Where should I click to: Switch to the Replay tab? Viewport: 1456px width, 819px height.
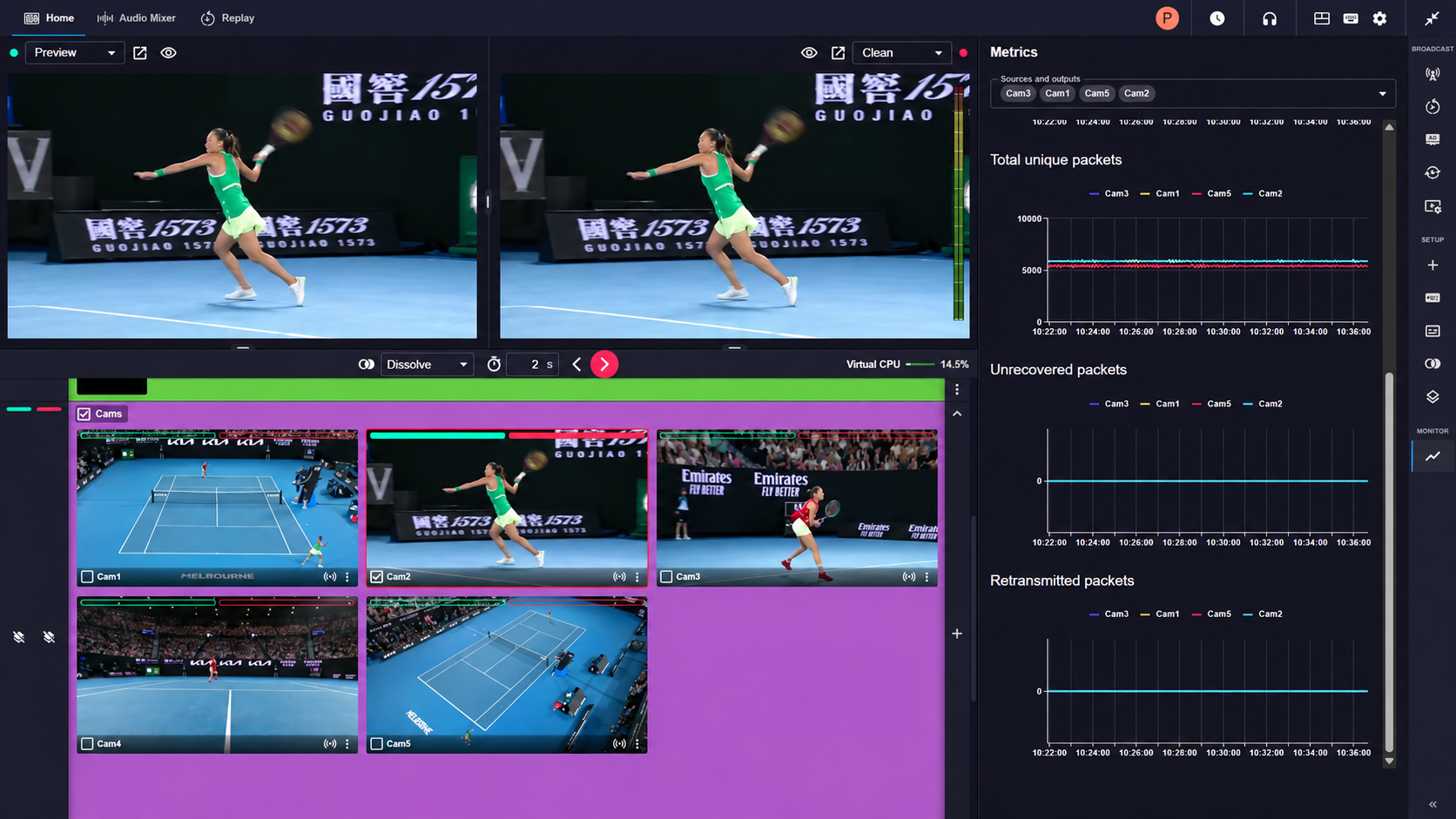(x=227, y=18)
